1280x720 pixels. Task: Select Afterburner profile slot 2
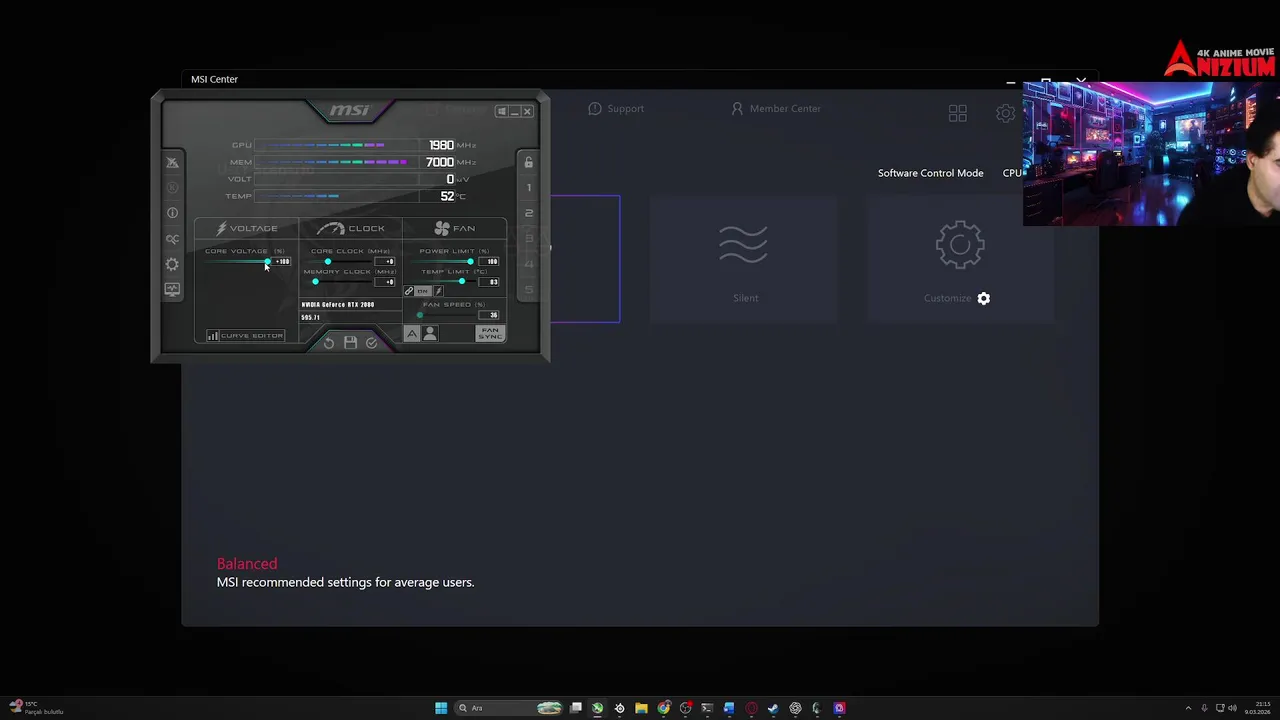coord(529,213)
